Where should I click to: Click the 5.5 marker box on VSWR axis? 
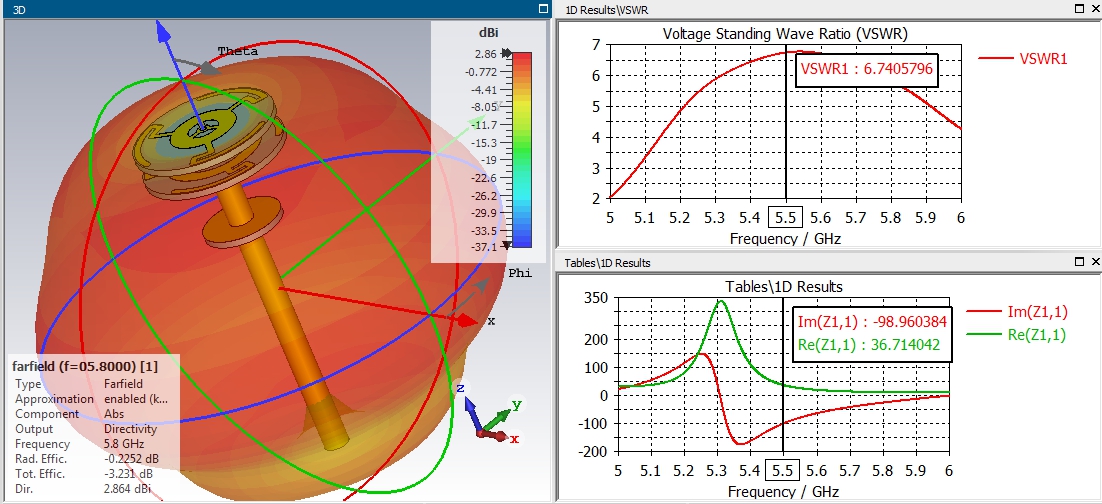(786, 218)
